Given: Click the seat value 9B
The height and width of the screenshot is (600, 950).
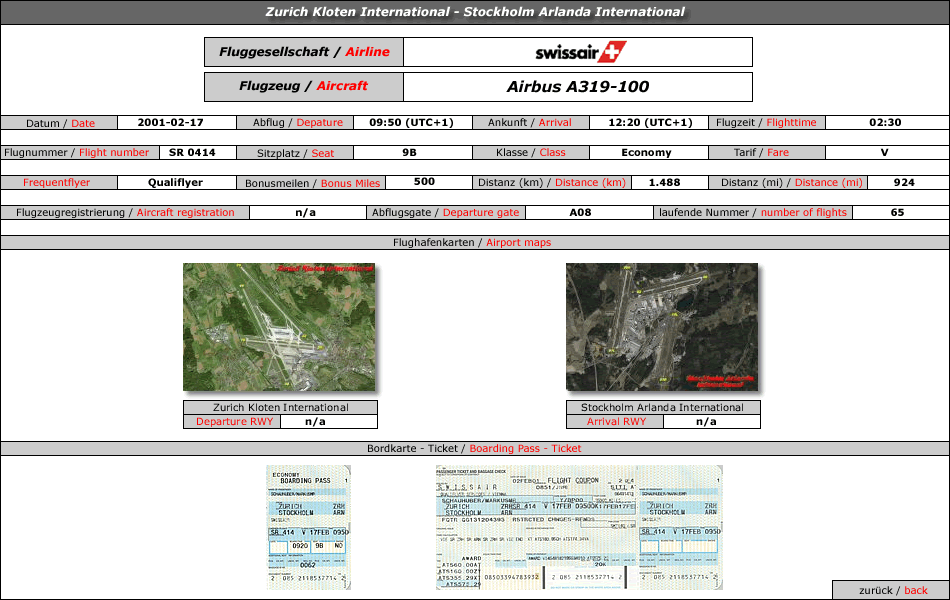Looking at the screenshot, I should [410, 152].
